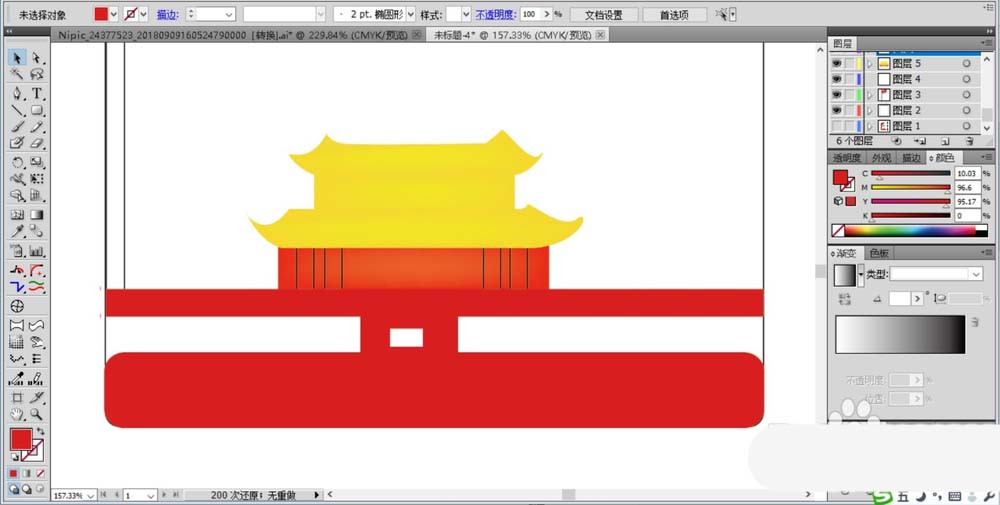Viewport: 1000px width, 505px height.
Task: Select the Pen tool
Action: coord(17,94)
